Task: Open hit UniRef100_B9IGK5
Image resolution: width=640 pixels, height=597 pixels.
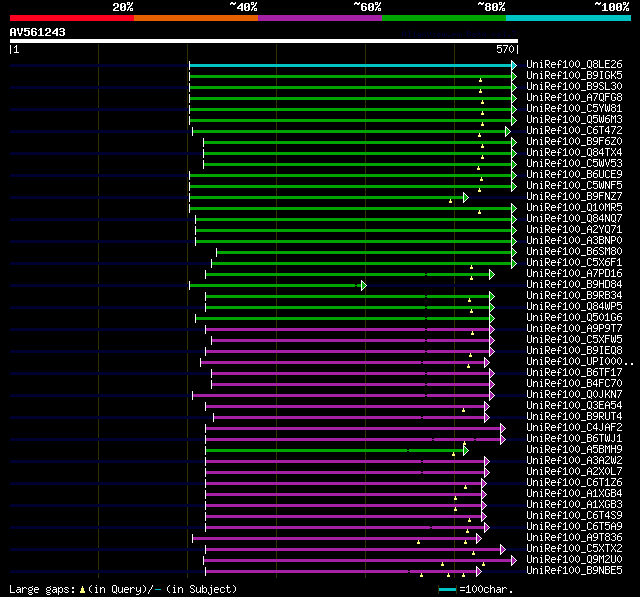Action: [574, 75]
